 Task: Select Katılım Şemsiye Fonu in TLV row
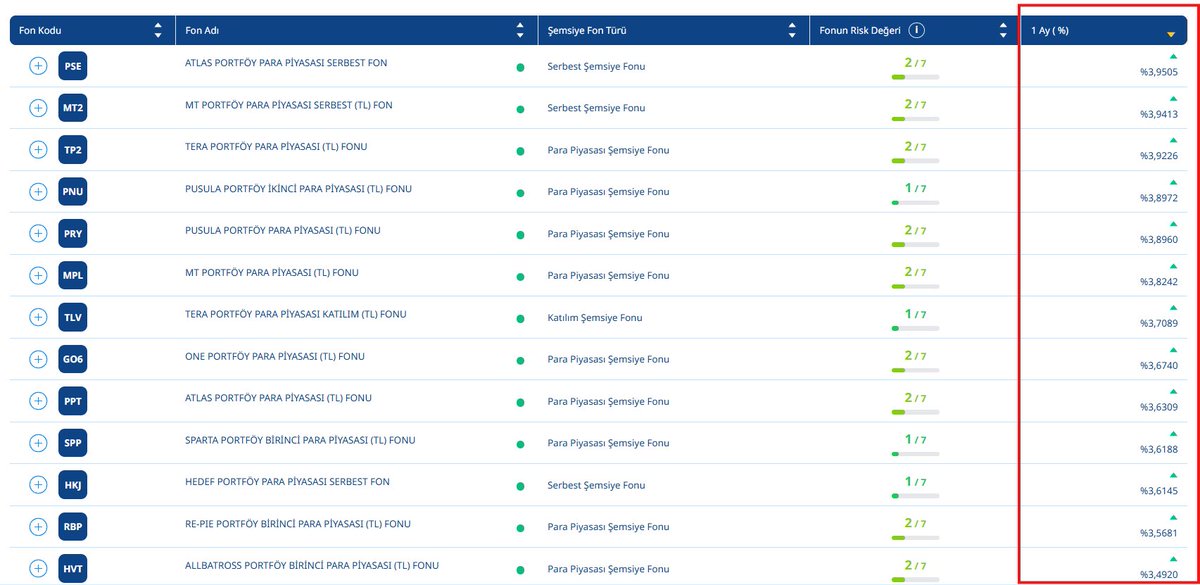point(595,318)
